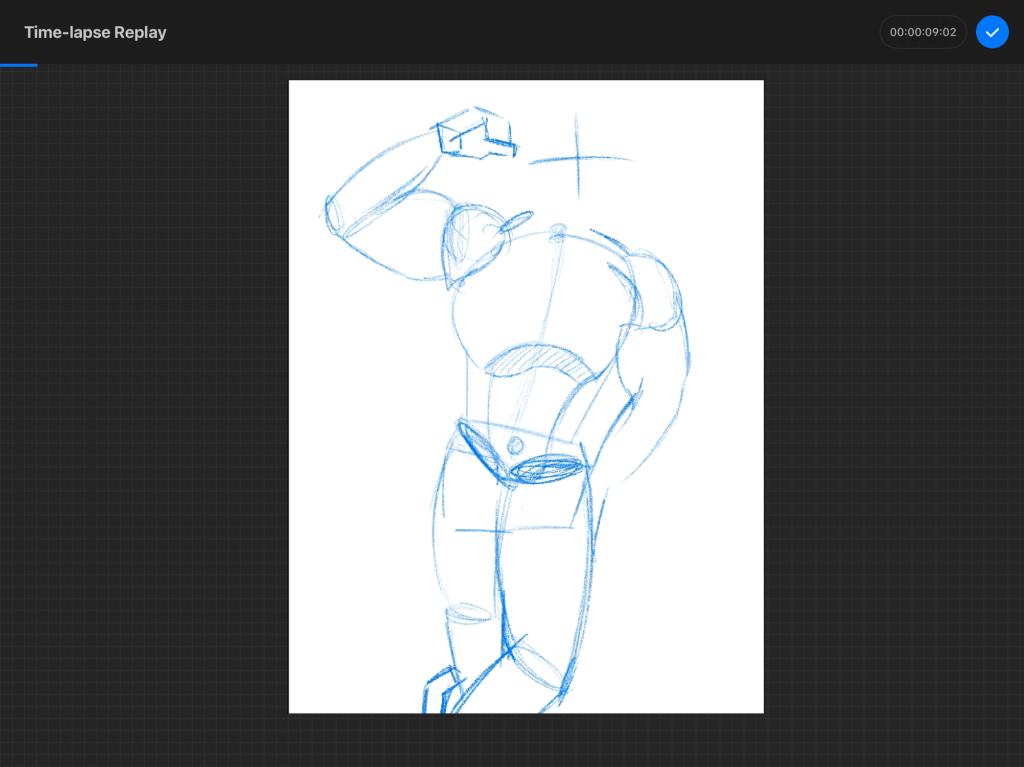Click the crosshair guide mark on the canvas
This screenshot has width=1024, height=767.
(577, 158)
